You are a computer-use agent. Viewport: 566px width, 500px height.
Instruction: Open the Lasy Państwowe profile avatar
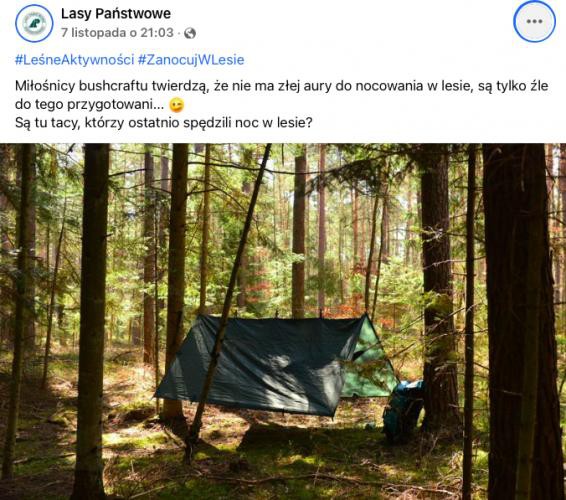click(34, 23)
